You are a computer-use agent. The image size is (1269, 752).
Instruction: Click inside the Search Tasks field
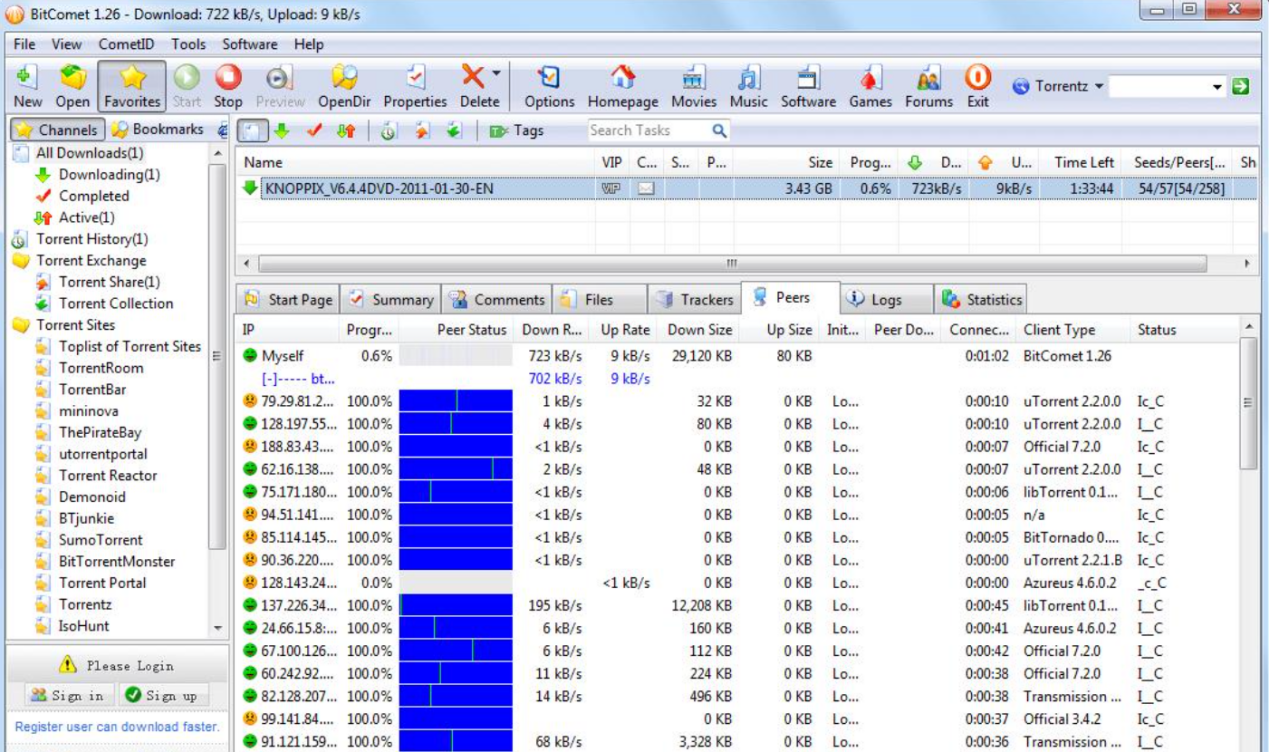tap(648, 131)
